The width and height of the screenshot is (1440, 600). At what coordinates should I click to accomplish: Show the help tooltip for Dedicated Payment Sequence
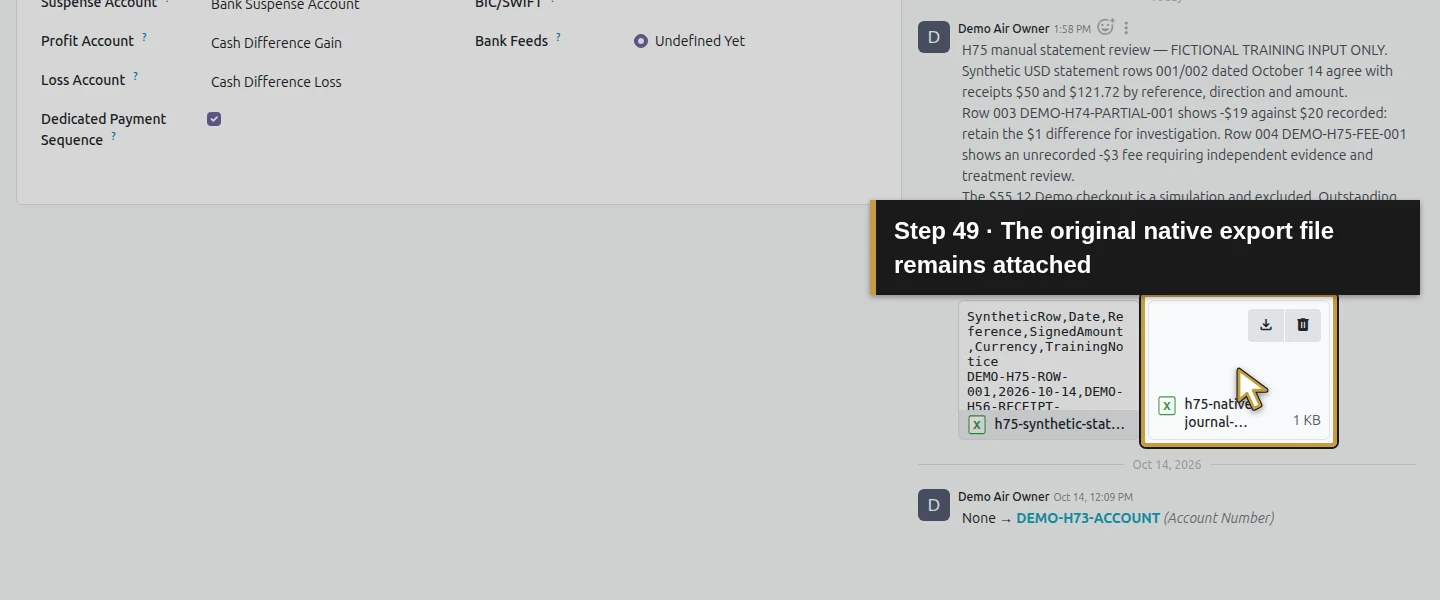[113, 136]
